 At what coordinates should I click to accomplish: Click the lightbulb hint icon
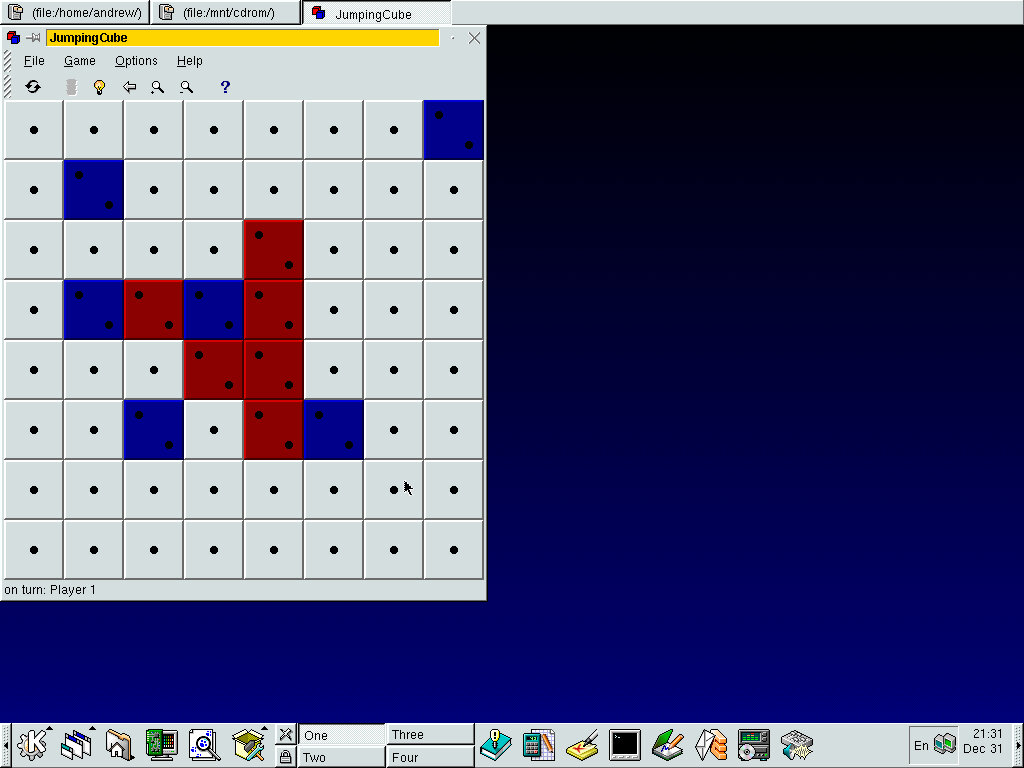99,87
